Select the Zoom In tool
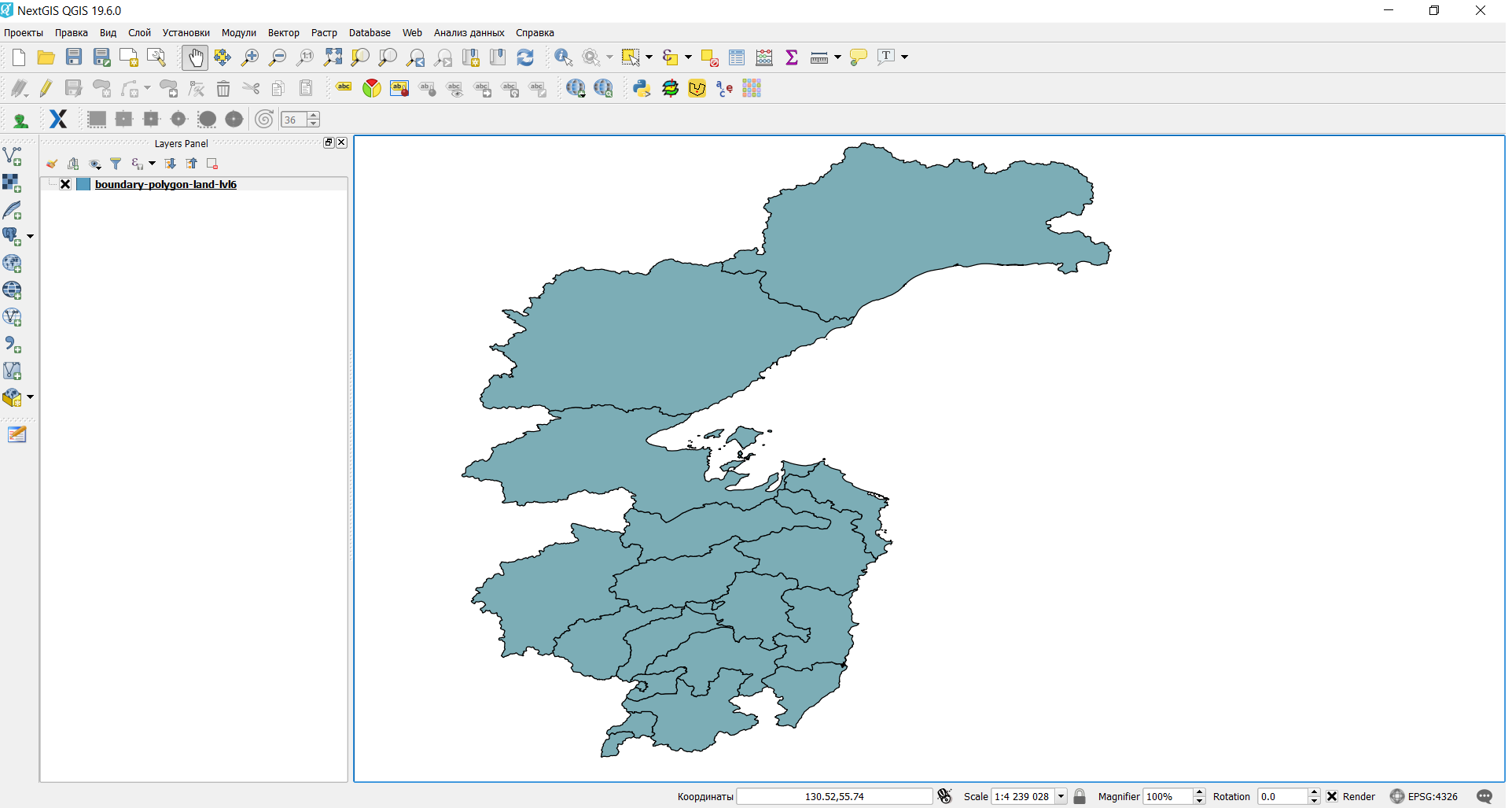The height and width of the screenshot is (808, 1512). tap(249, 57)
